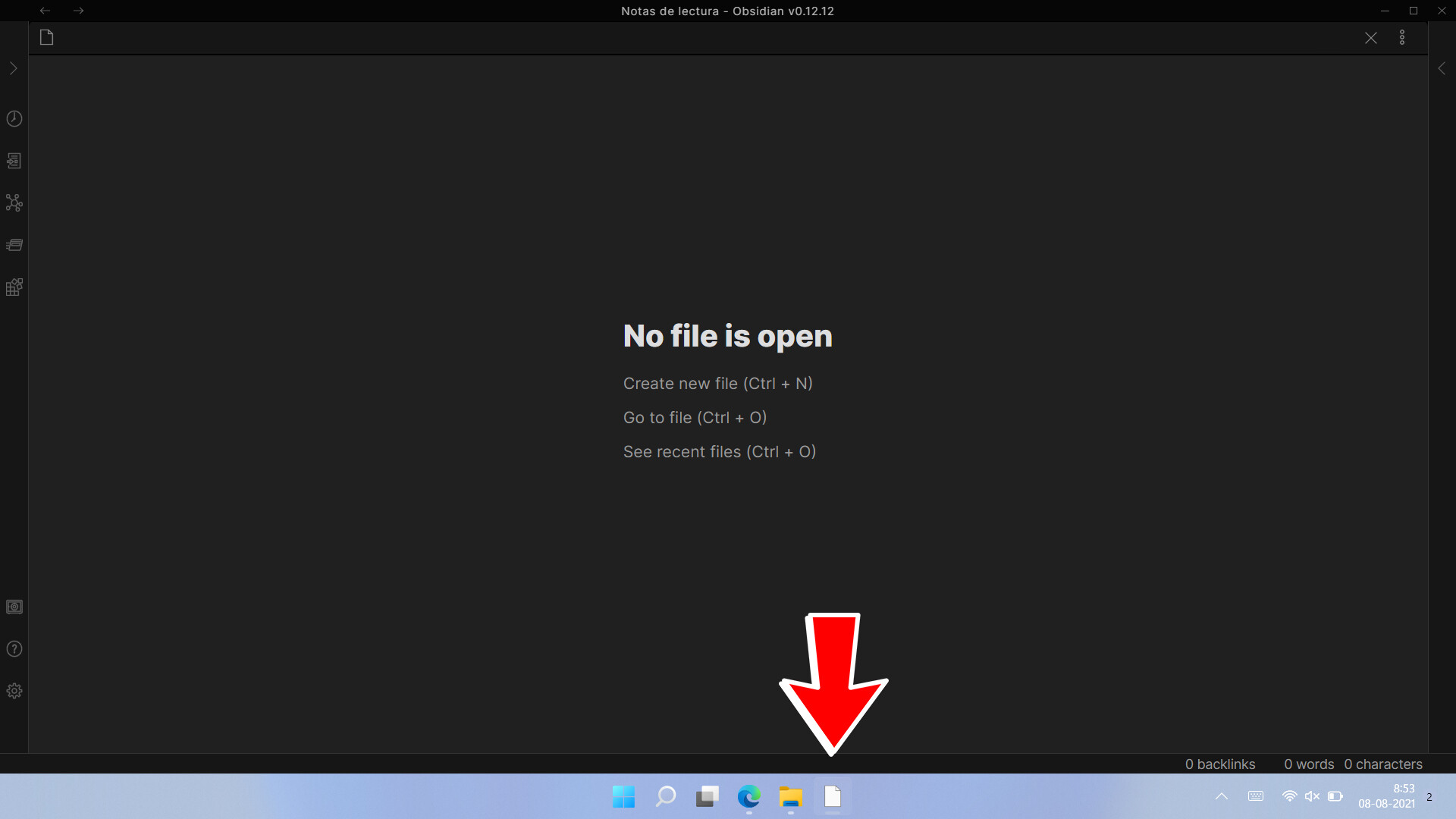
Task: Click the file icon in pane header
Action: pos(46,38)
